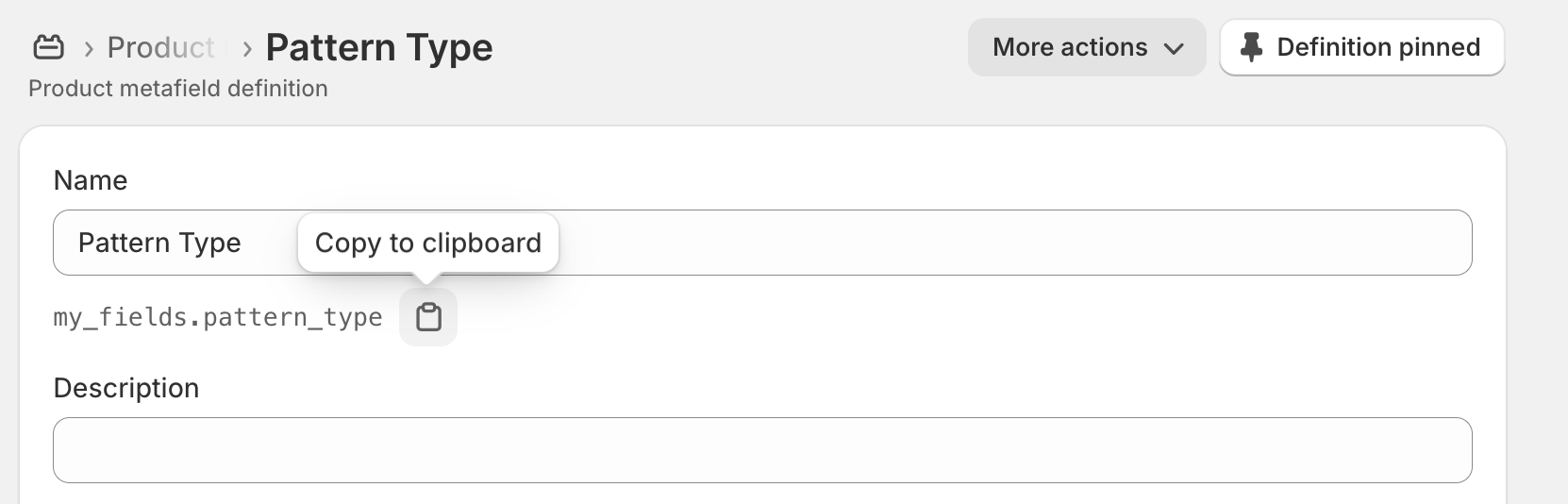Screen dimensions: 1568x504
Task: Click the pin icon beside Definition pinned
Action: 1251,47
